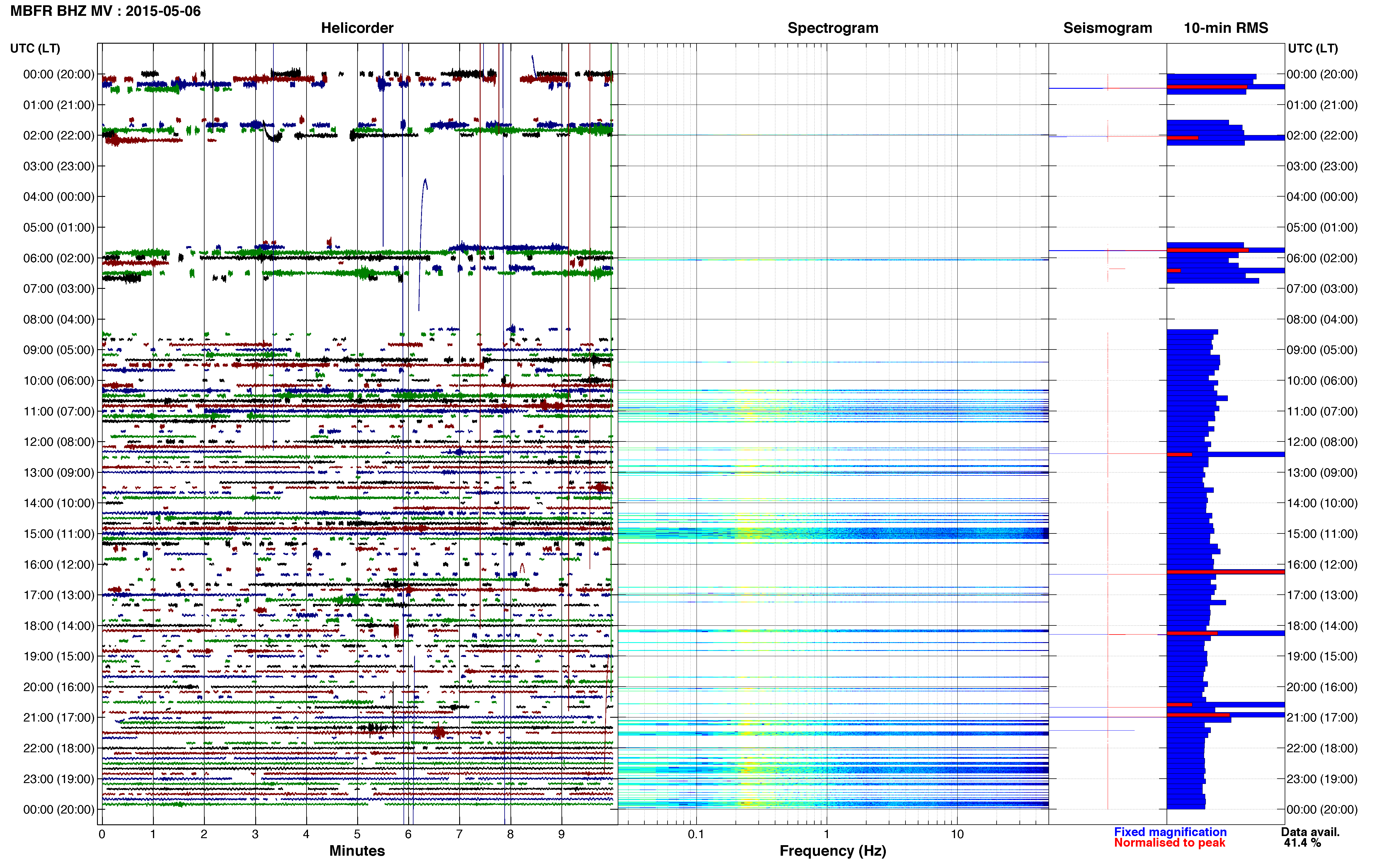1389x868 pixels.
Task: Click left time label 06:00 (02:00)
Action: pyautogui.click(x=59, y=258)
